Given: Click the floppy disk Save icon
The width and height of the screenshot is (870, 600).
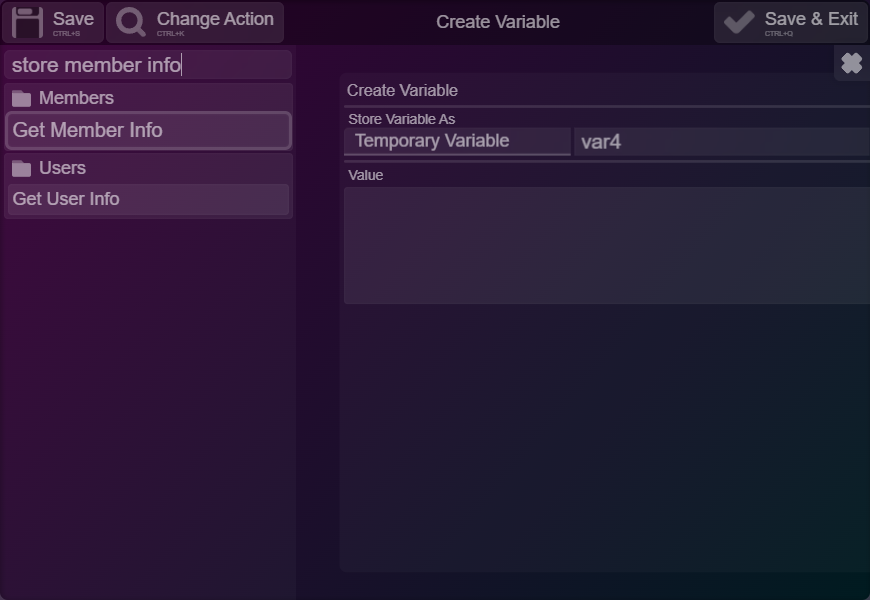Looking at the screenshot, I should click(27, 23).
